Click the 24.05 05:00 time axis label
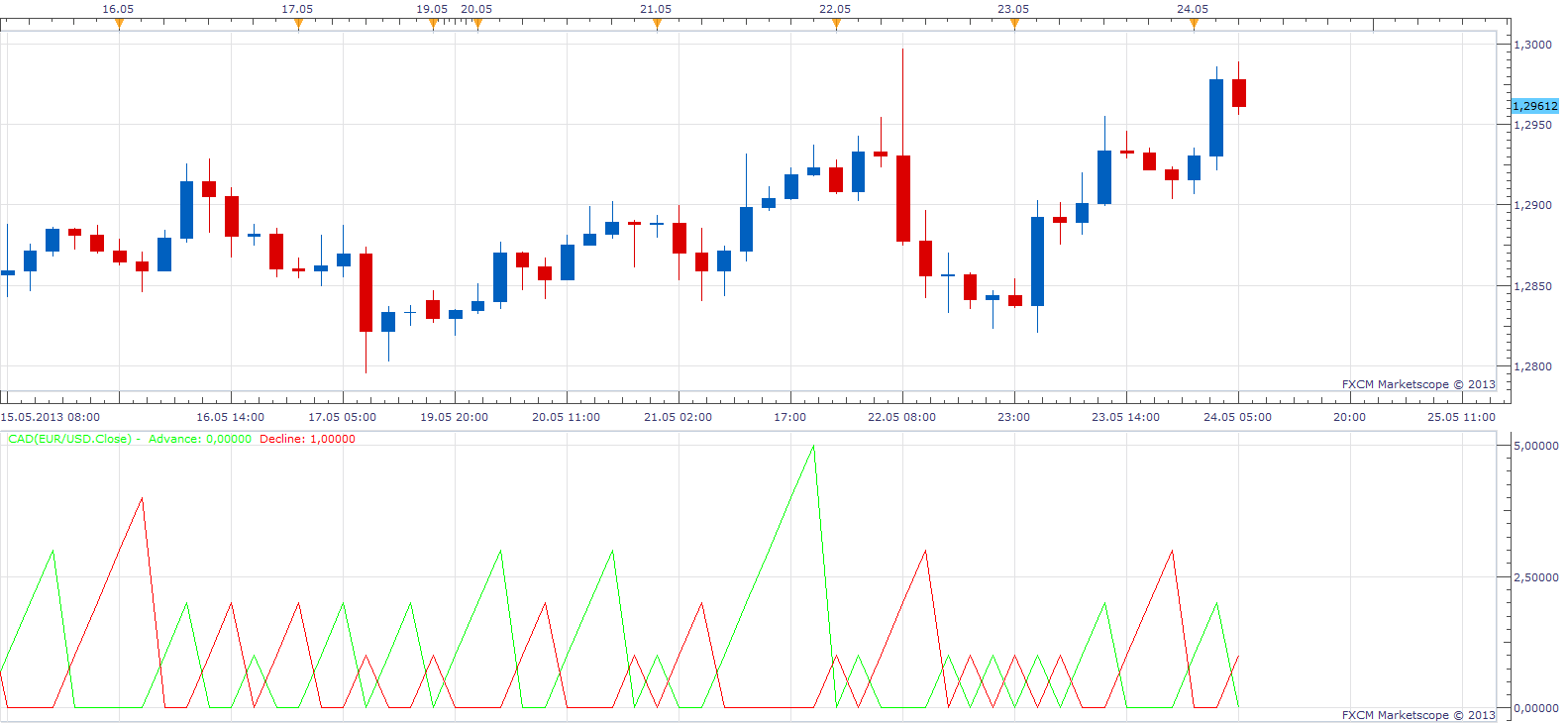This screenshot has height=723, width=1568. 1238,417
